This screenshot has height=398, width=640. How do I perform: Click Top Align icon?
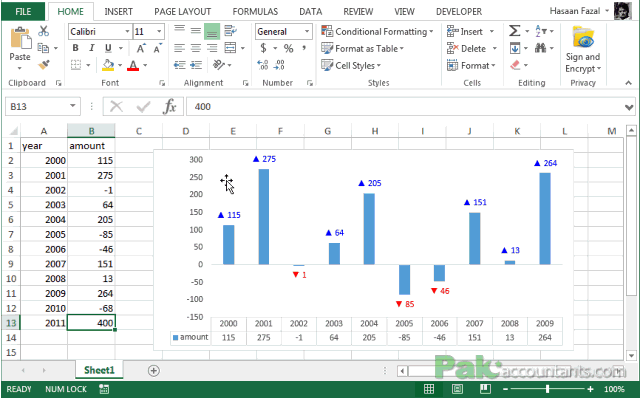pos(179,30)
